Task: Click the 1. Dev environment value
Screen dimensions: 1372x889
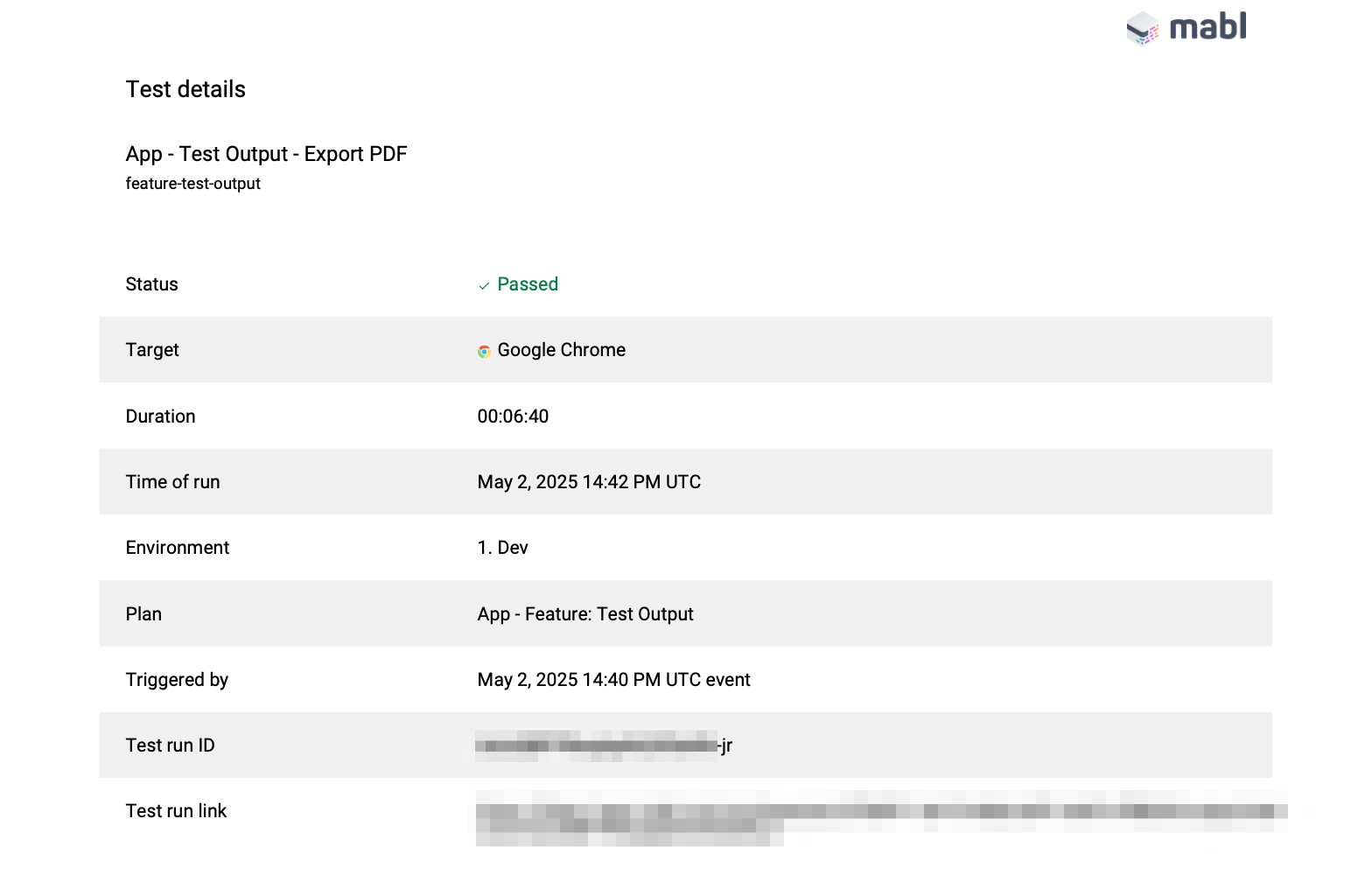Action: coord(502,548)
